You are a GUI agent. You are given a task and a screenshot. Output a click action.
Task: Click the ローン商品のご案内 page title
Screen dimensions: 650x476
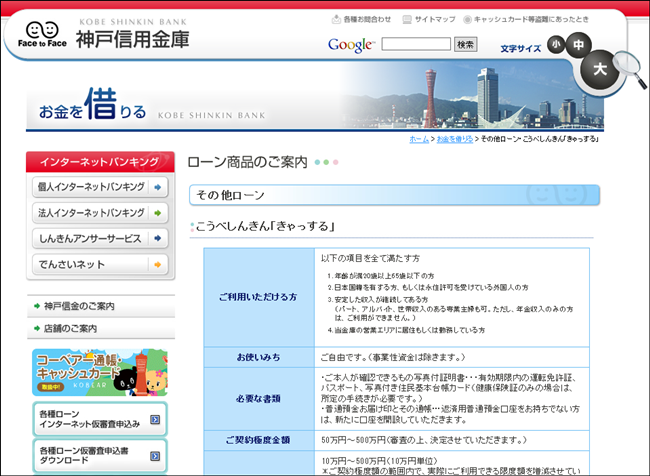[247, 162]
